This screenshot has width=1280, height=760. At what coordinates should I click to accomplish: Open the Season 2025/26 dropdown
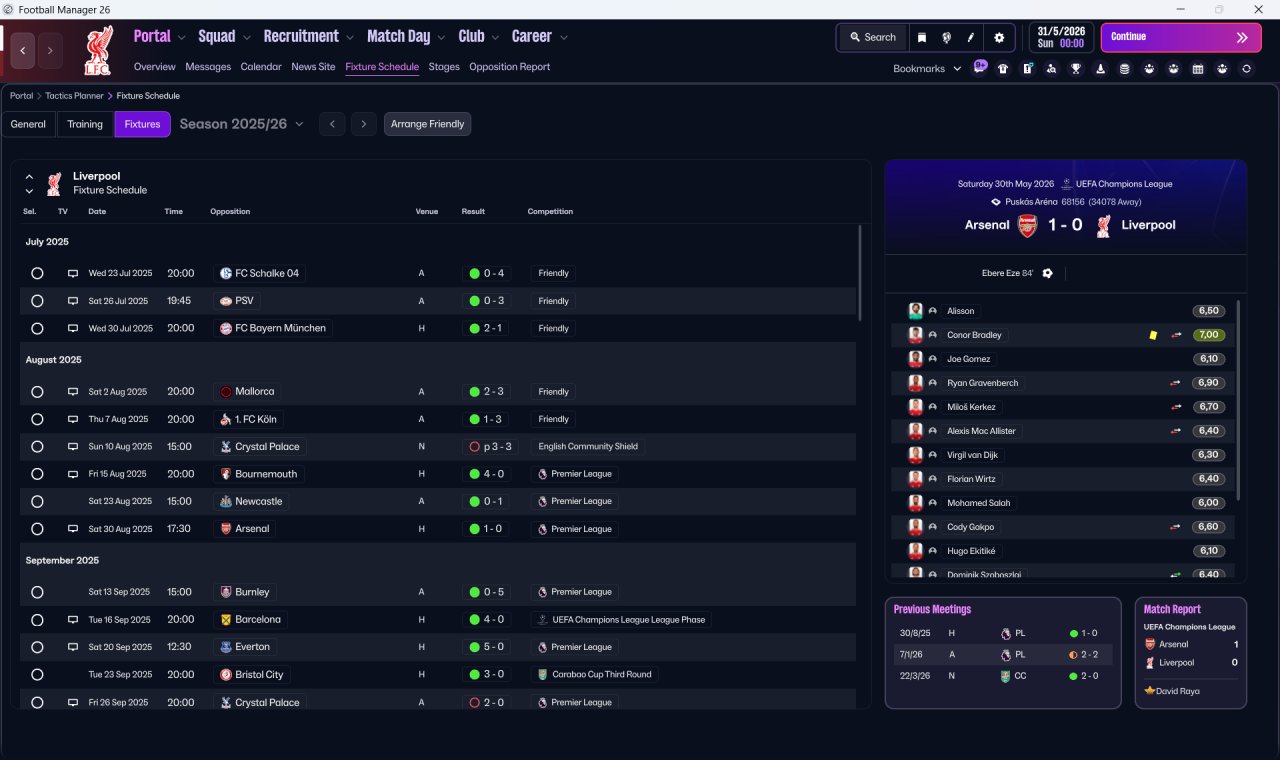click(x=241, y=124)
